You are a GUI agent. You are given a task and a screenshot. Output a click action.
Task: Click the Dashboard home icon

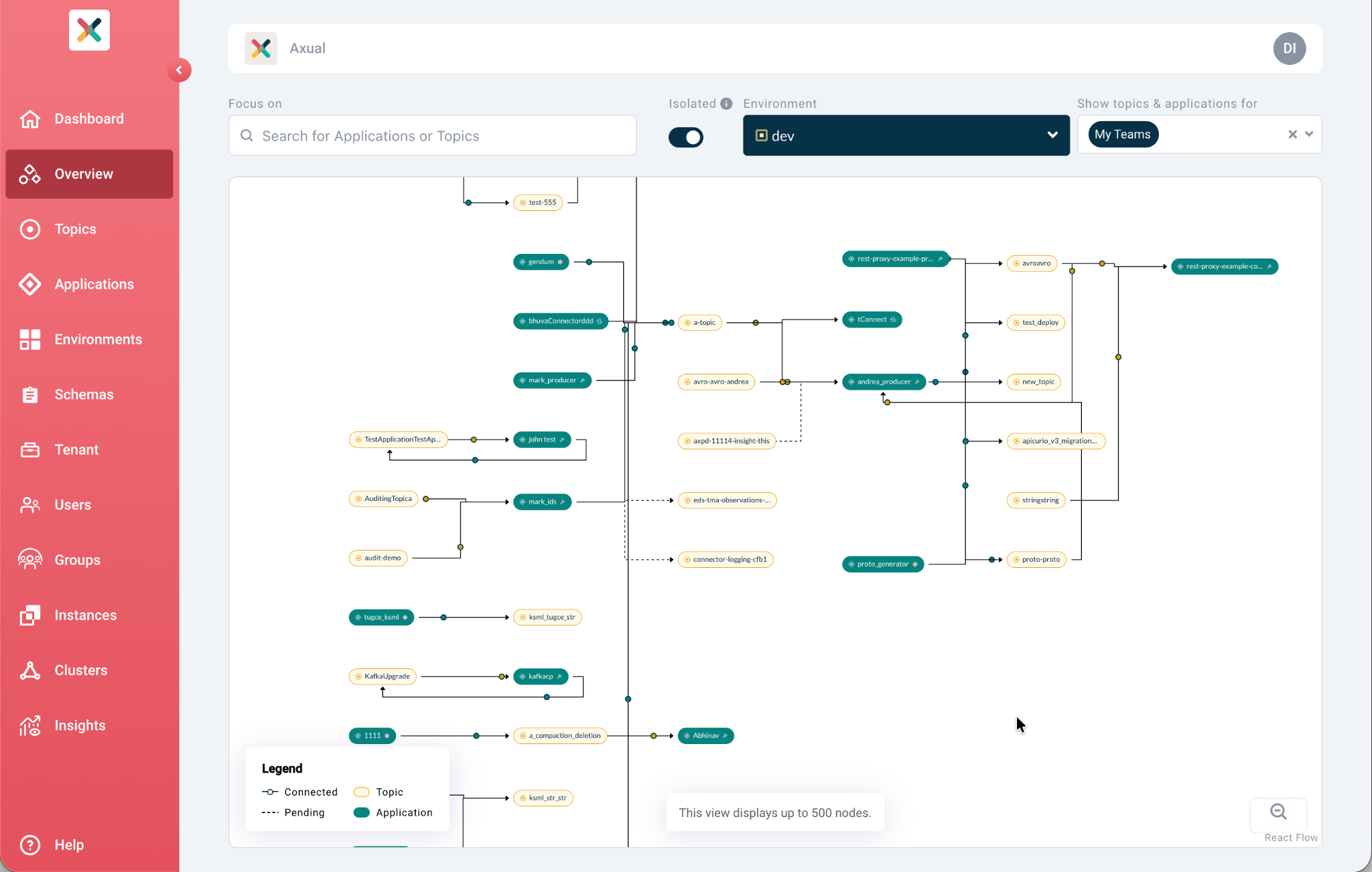pyautogui.click(x=30, y=119)
